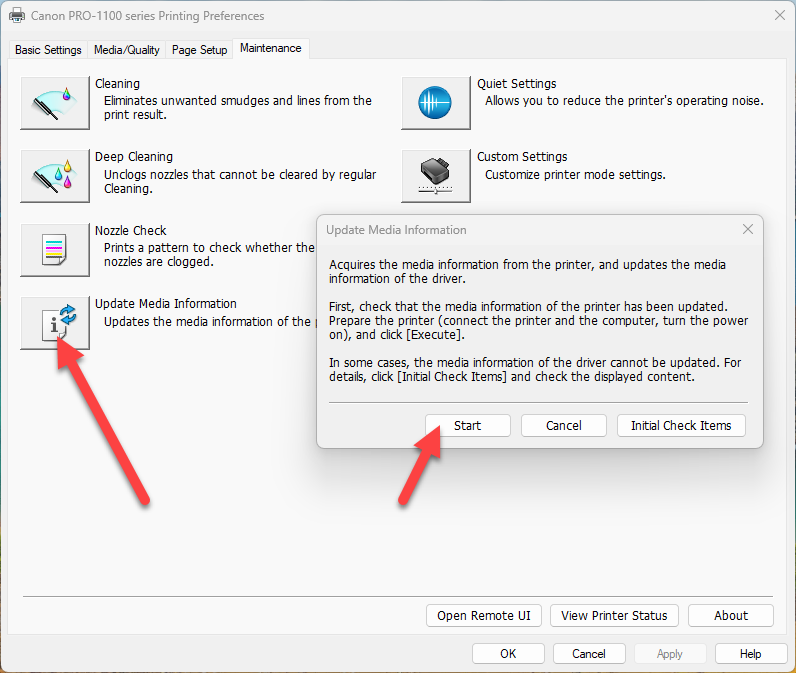Open the Deep Cleaning maintenance tool

tap(55, 176)
